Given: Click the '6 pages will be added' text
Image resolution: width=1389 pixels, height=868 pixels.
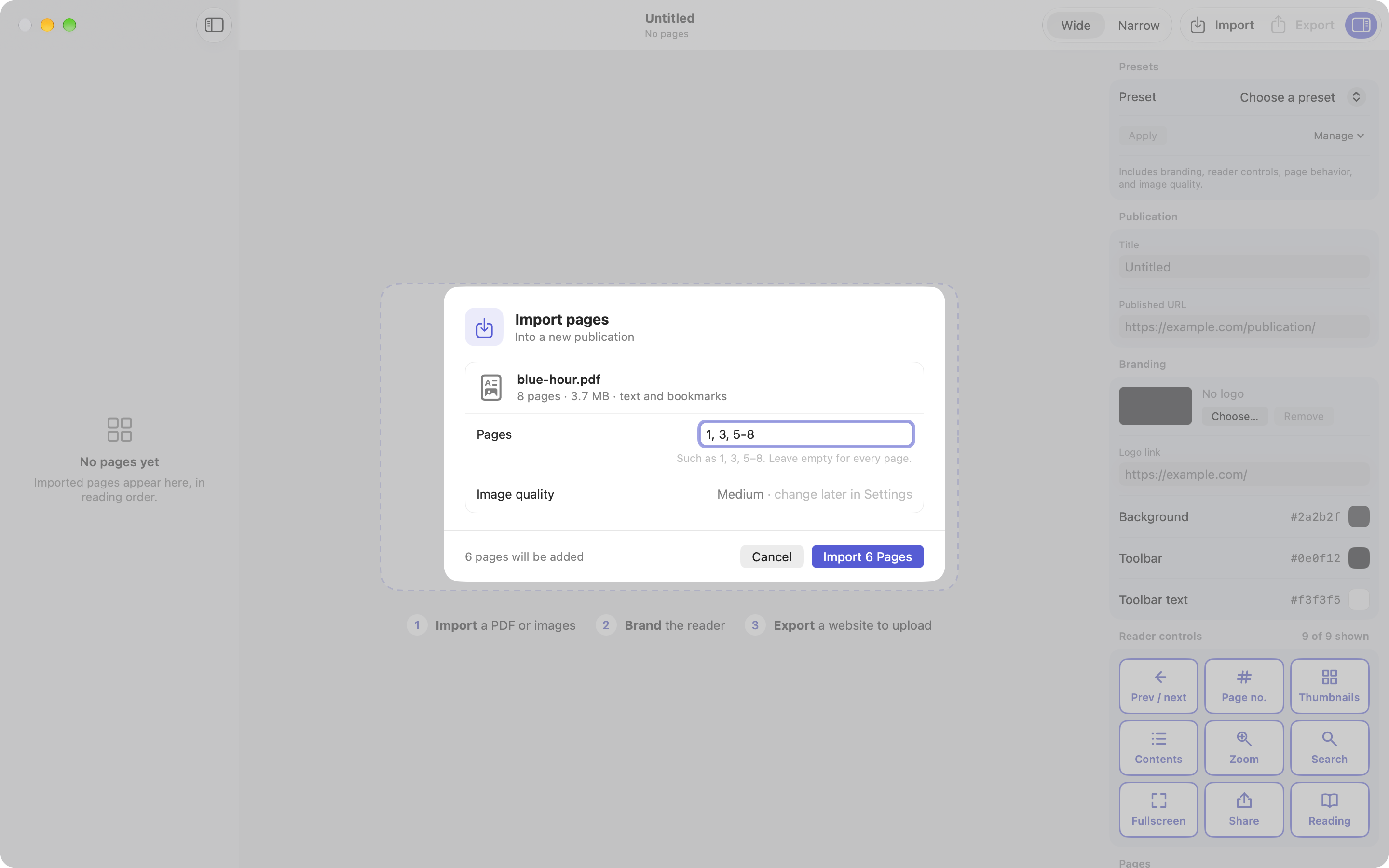Looking at the screenshot, I should (x=524, y=556).
